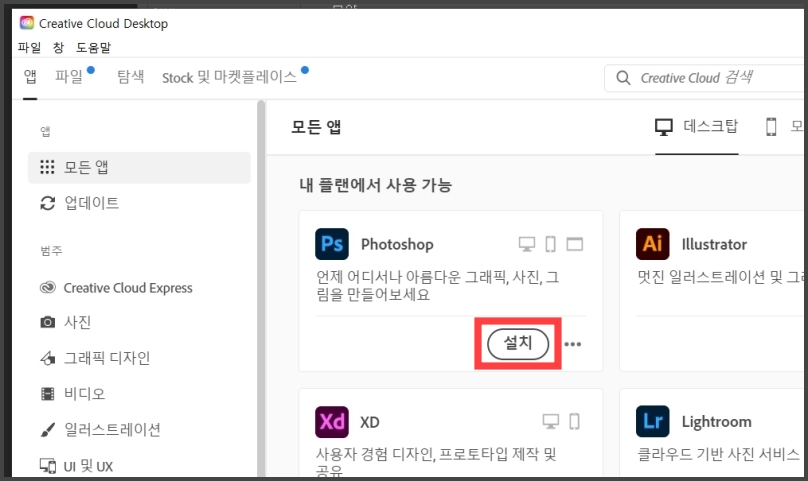The width and height of the screenshot is (808, 481).
Task: Click the Photoshop Ps app icon
Action: coord(332,244)
